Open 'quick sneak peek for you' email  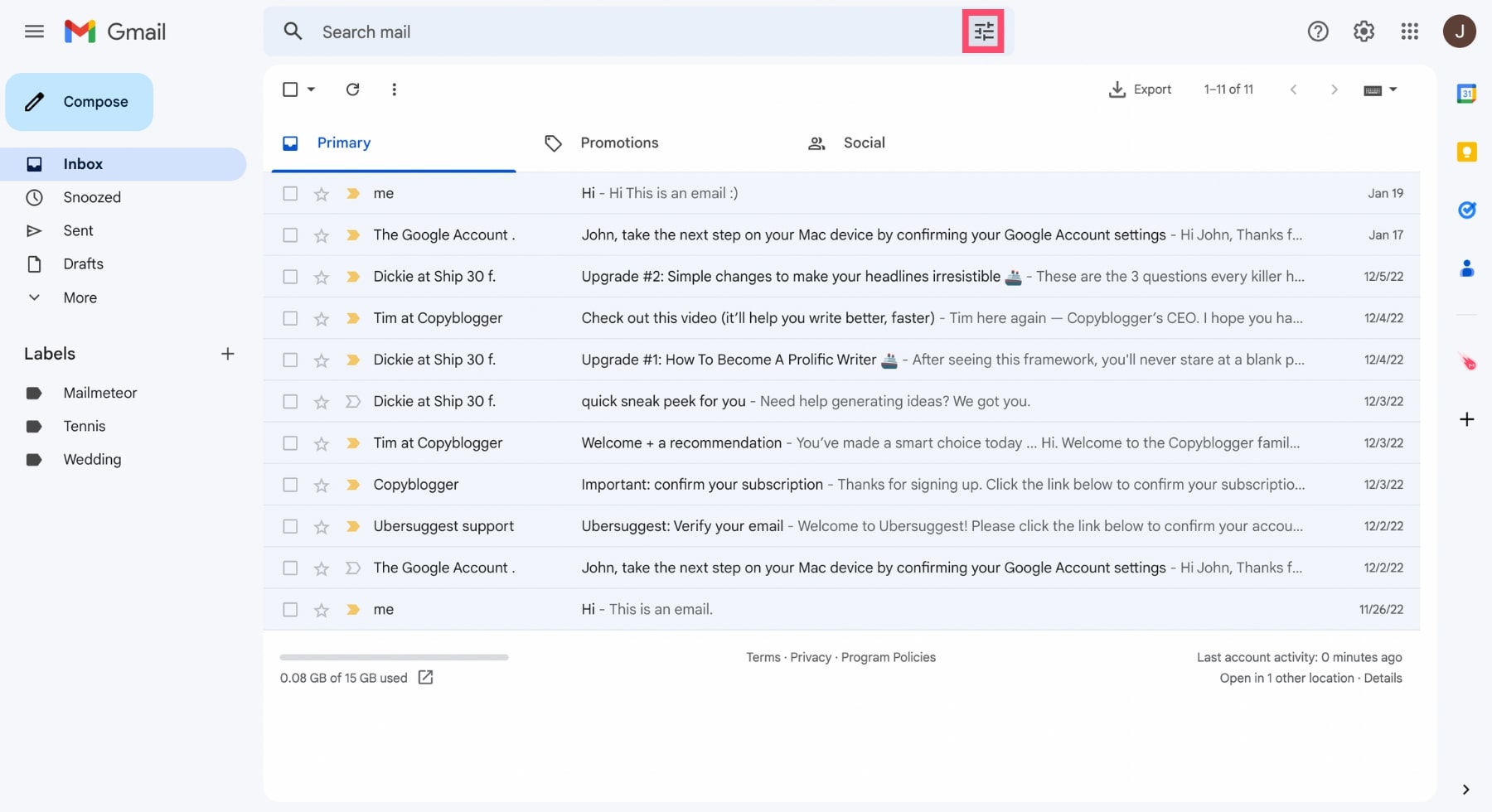coord(841,401)
